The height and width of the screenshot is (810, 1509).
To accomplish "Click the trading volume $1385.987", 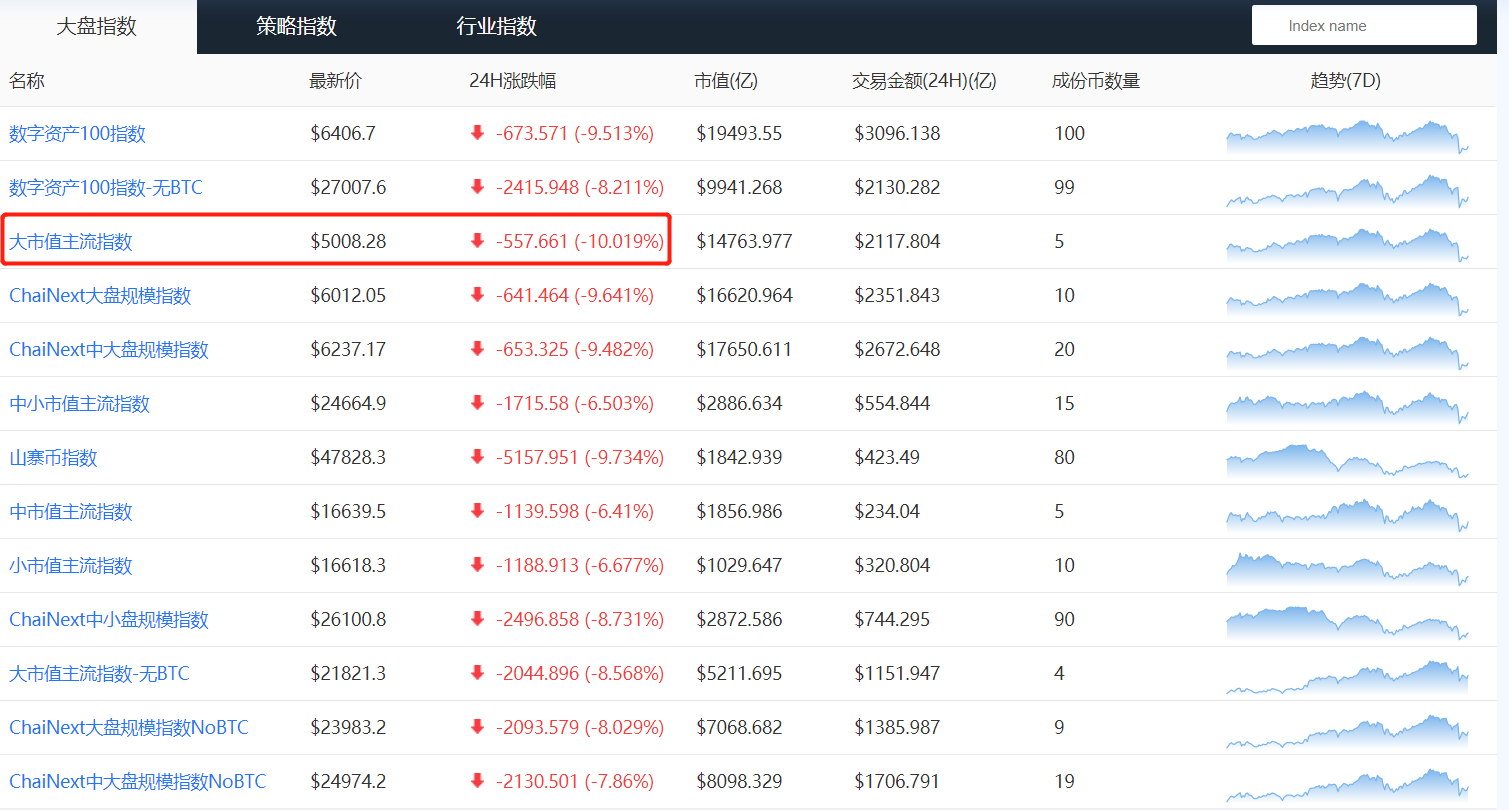I will [897, 728].
